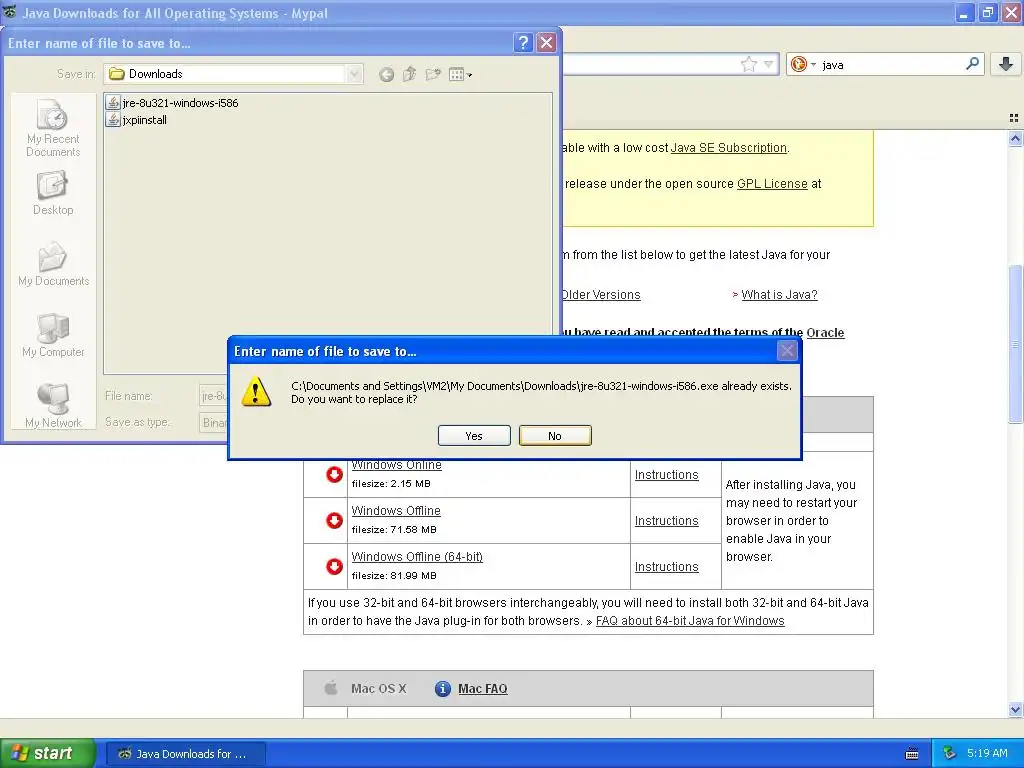The height and width of the screenshot is (768, 1024).
Task: Click the 5:19 AM clock
Action: tap(987, 753)
